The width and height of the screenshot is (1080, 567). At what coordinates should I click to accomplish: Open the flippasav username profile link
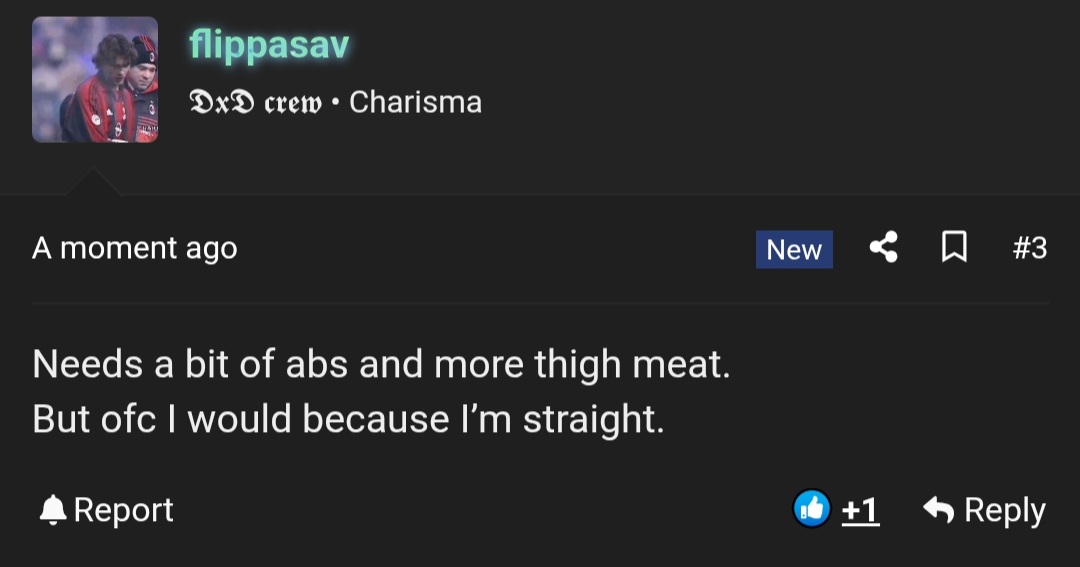point(269,45)
